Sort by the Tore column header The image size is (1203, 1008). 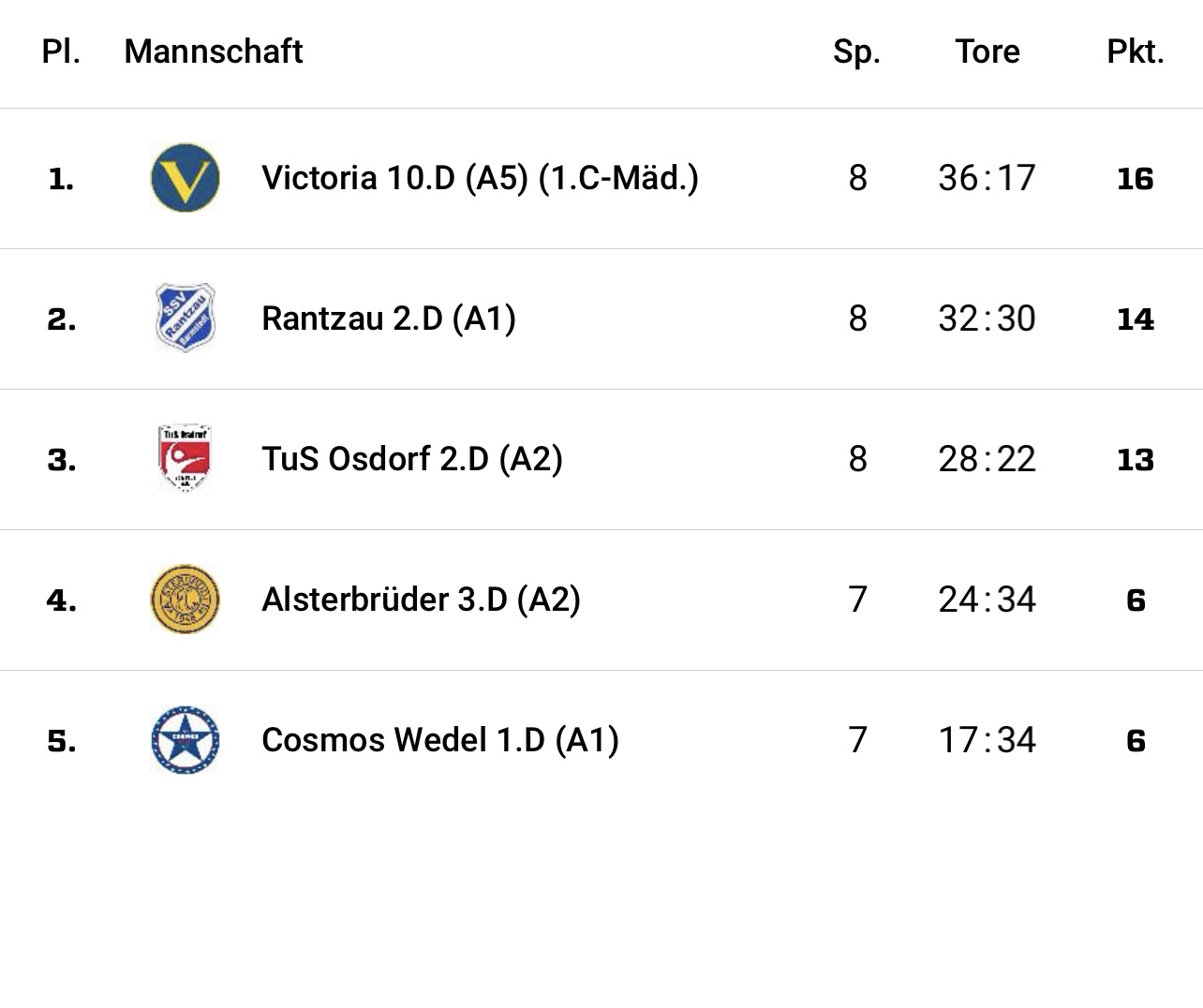pyautogui.click(x=988, y=52)
